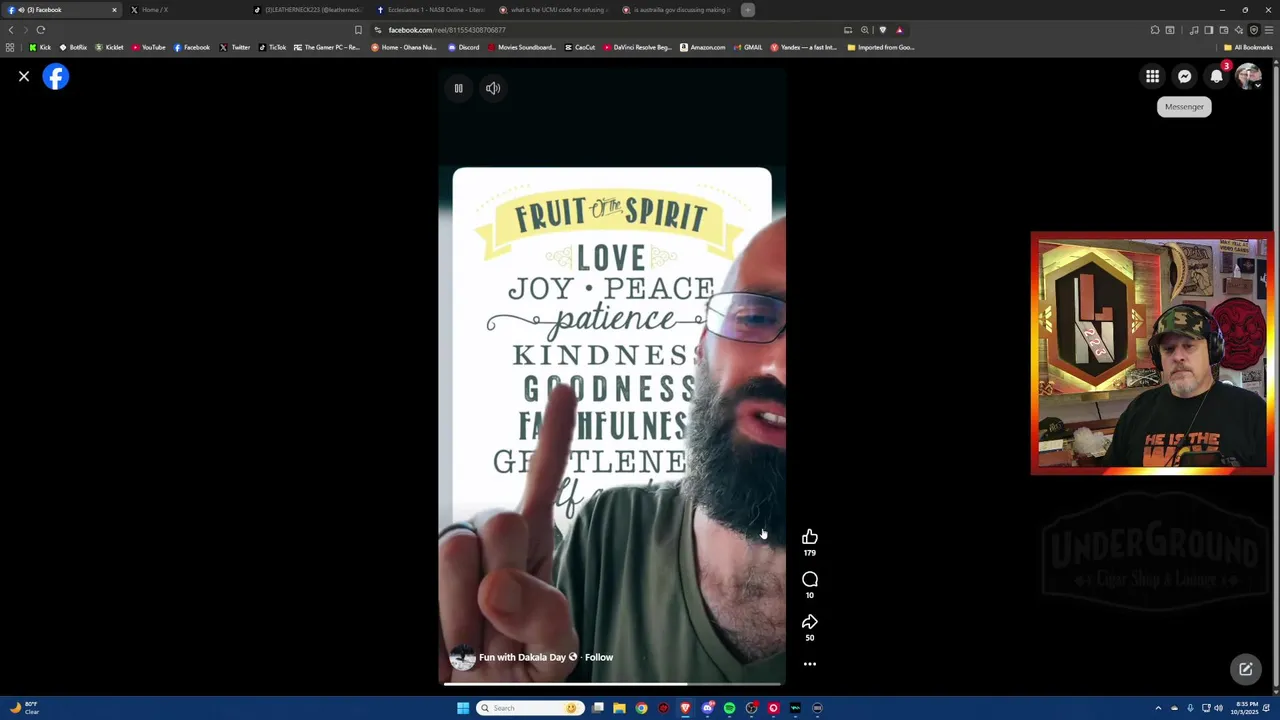The height and width of the screenshot is (720, 1280).
Task: Follow Fun with Dakala Day
Action: [599, 657]
